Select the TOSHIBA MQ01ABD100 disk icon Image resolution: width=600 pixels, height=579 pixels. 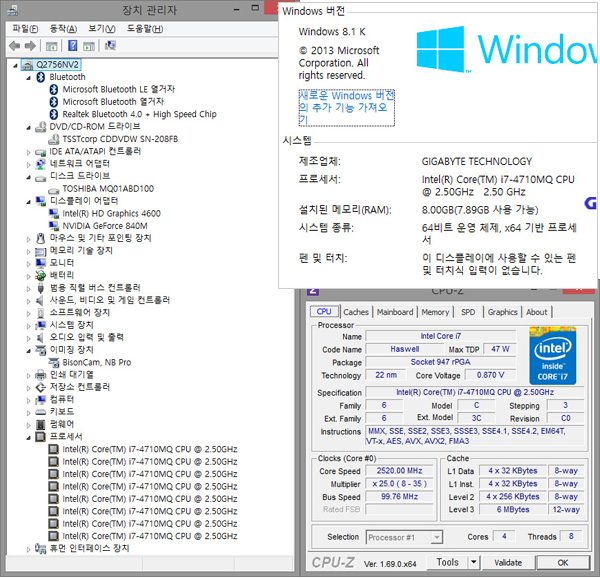(x=54, y=190)
